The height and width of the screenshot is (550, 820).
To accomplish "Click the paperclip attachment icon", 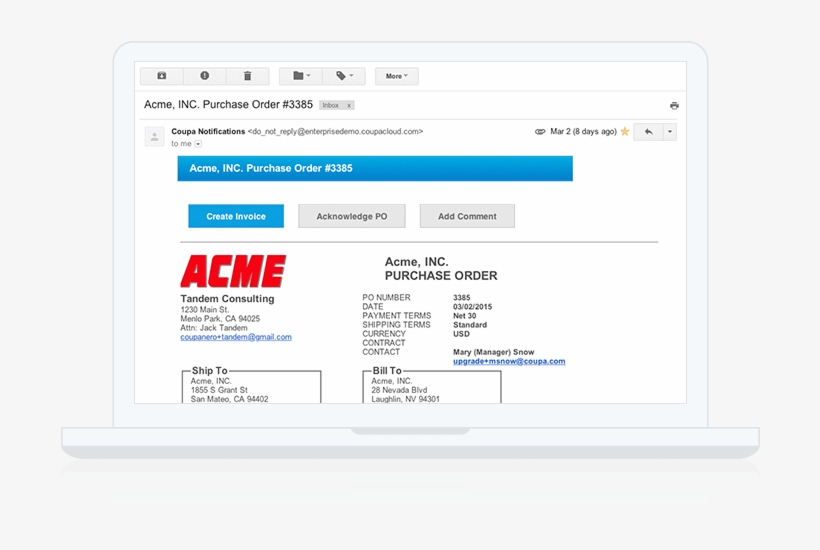I will pos(540,131).
